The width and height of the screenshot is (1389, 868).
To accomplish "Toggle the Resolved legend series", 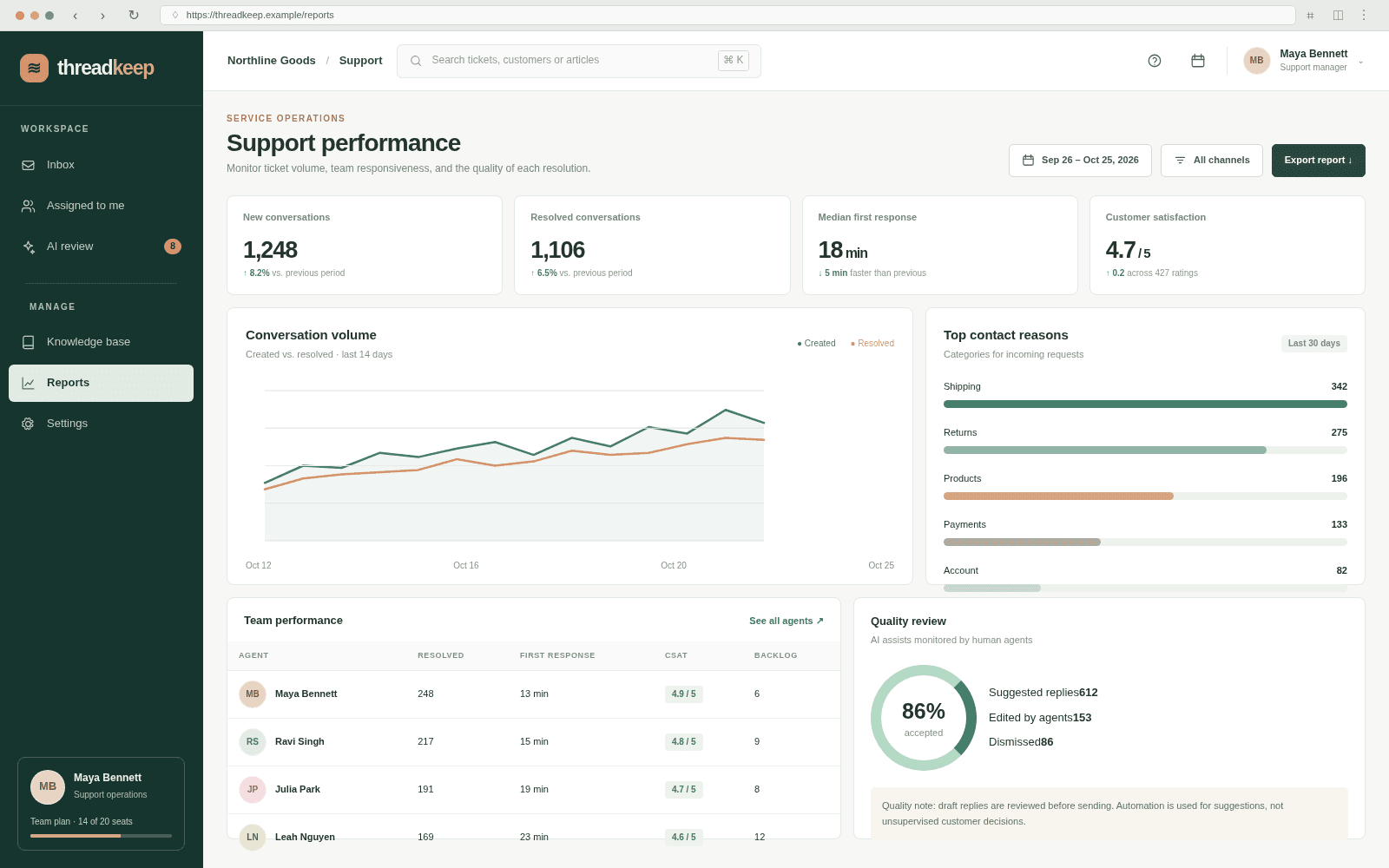I will coord(872,344).
